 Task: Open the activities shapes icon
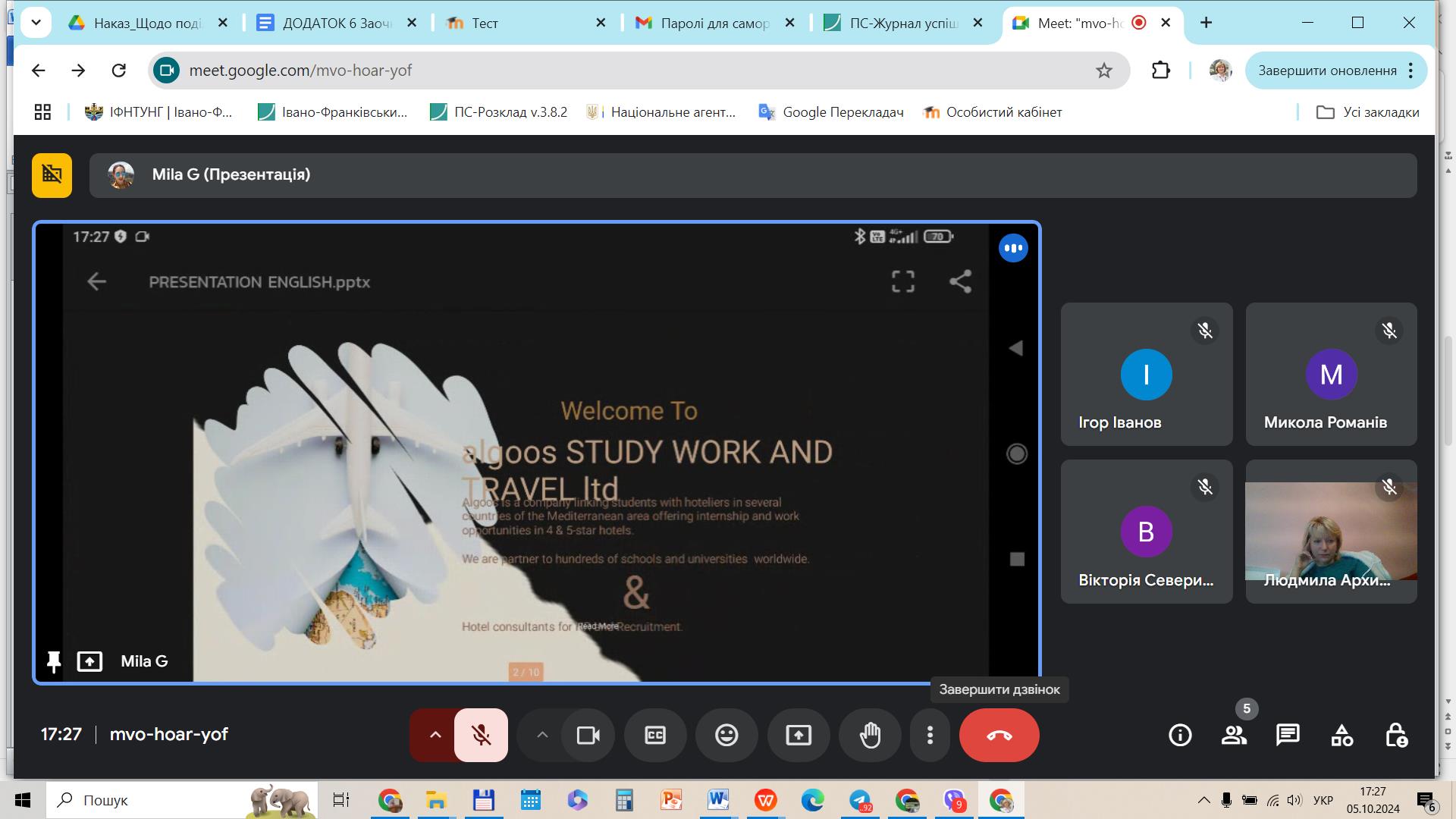pos(1341,735)
